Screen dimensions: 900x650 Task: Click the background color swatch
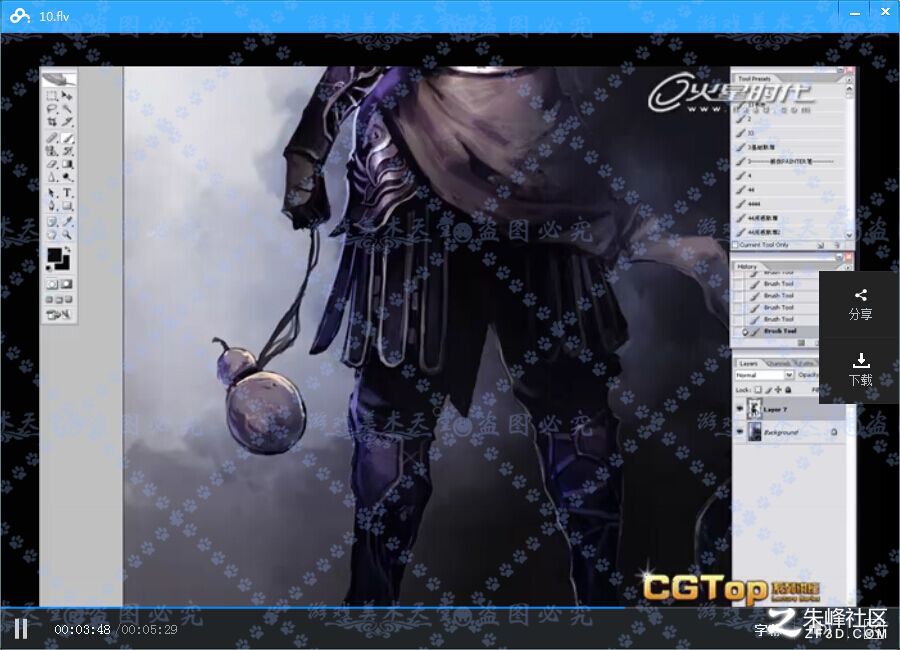pos(64,264)
